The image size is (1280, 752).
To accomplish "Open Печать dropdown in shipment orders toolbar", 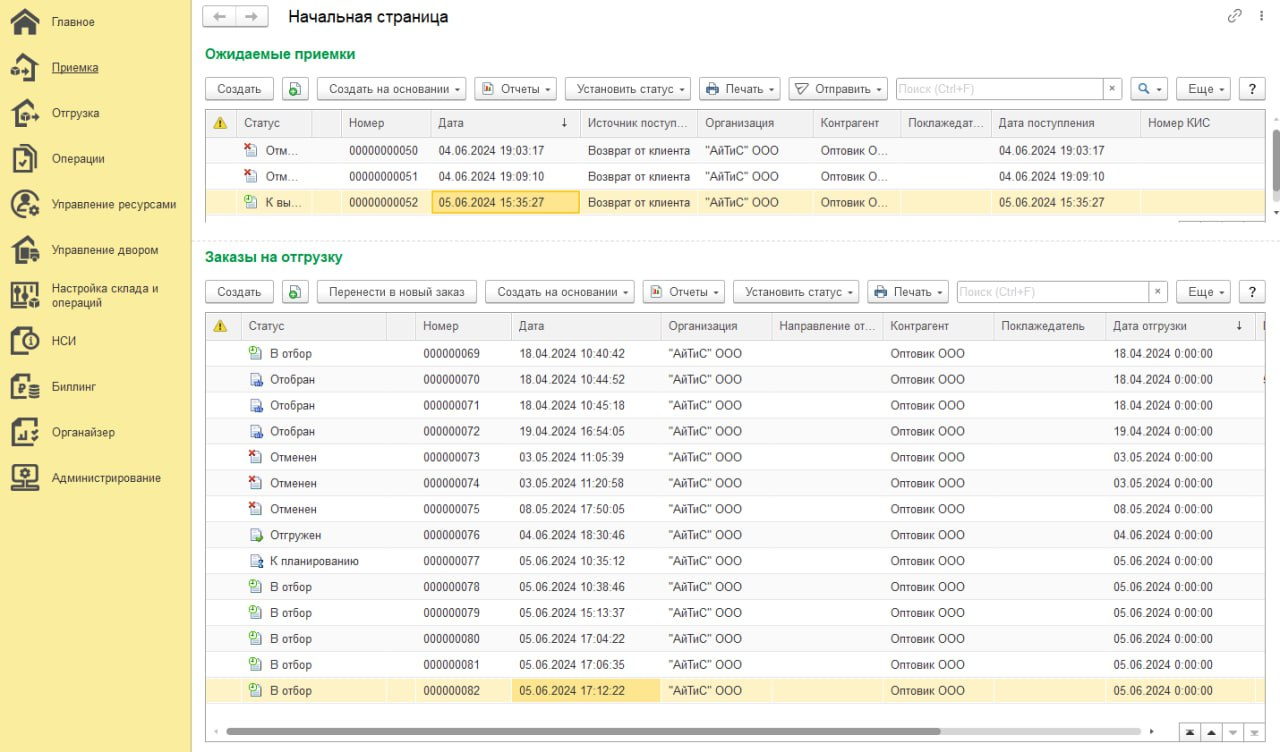I will [907, 292].
